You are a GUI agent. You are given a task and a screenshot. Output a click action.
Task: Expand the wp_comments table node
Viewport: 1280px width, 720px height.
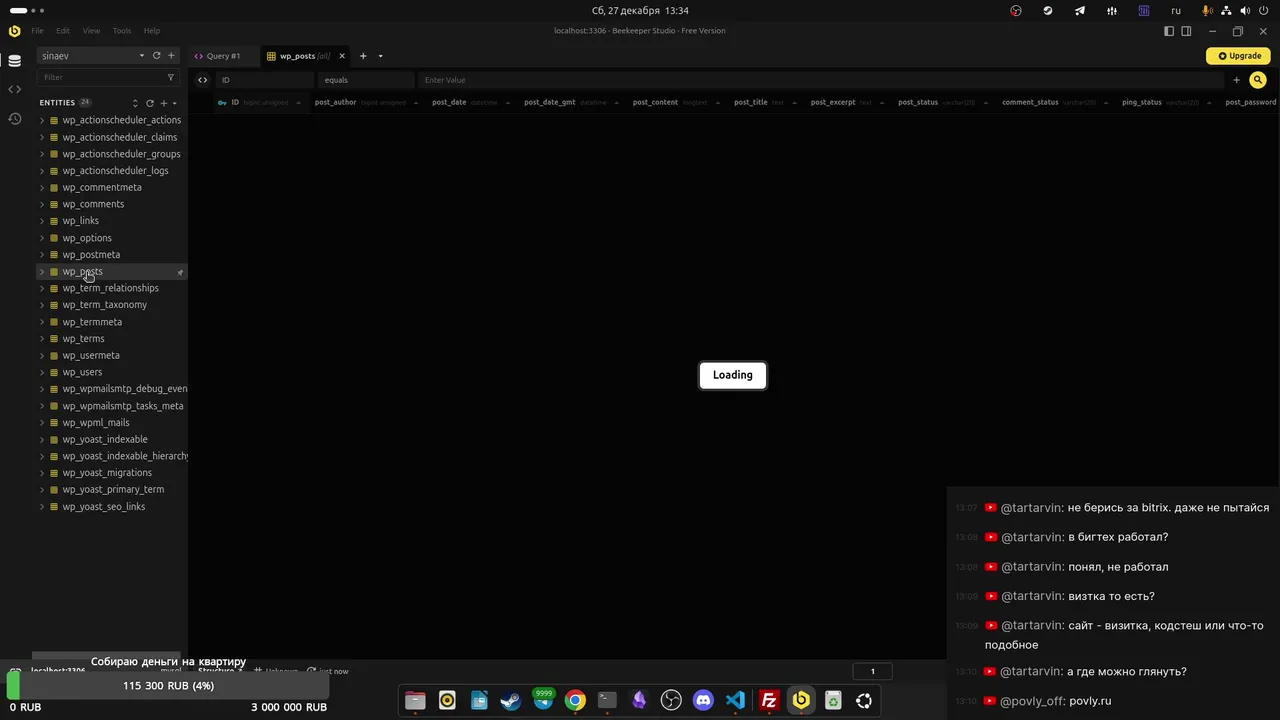coord(41,204)
